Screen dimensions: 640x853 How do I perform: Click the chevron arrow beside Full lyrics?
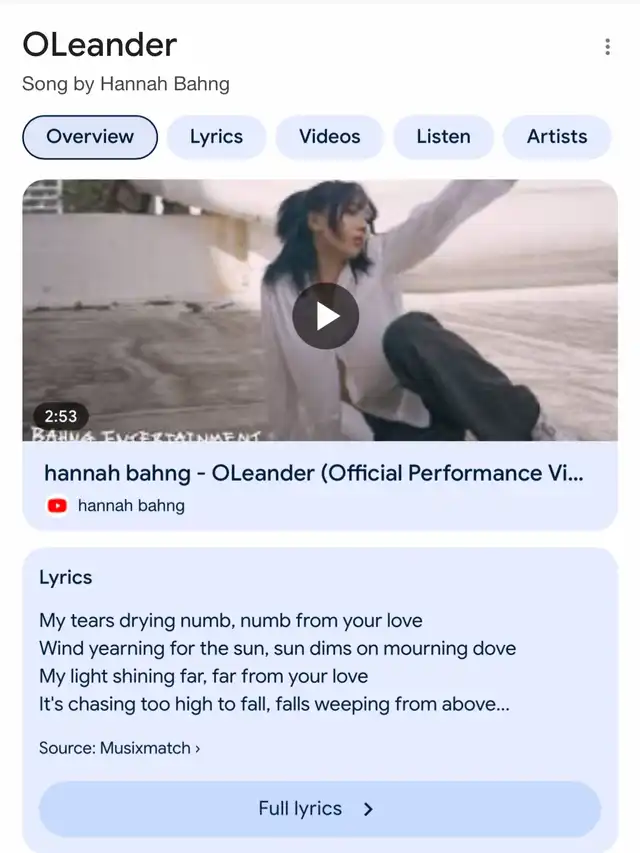pyautogui.click(x=368, y=809)
